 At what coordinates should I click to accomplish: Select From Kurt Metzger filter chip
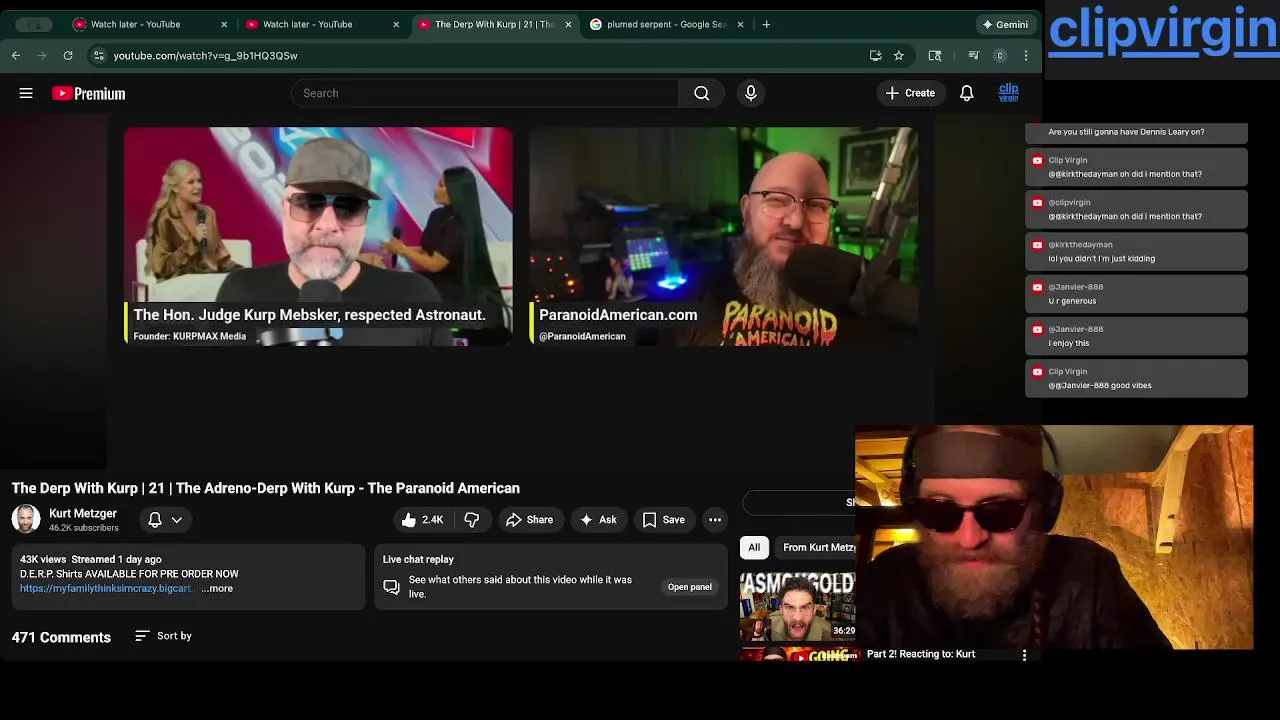pyautogui.click(x=817, y=547)
